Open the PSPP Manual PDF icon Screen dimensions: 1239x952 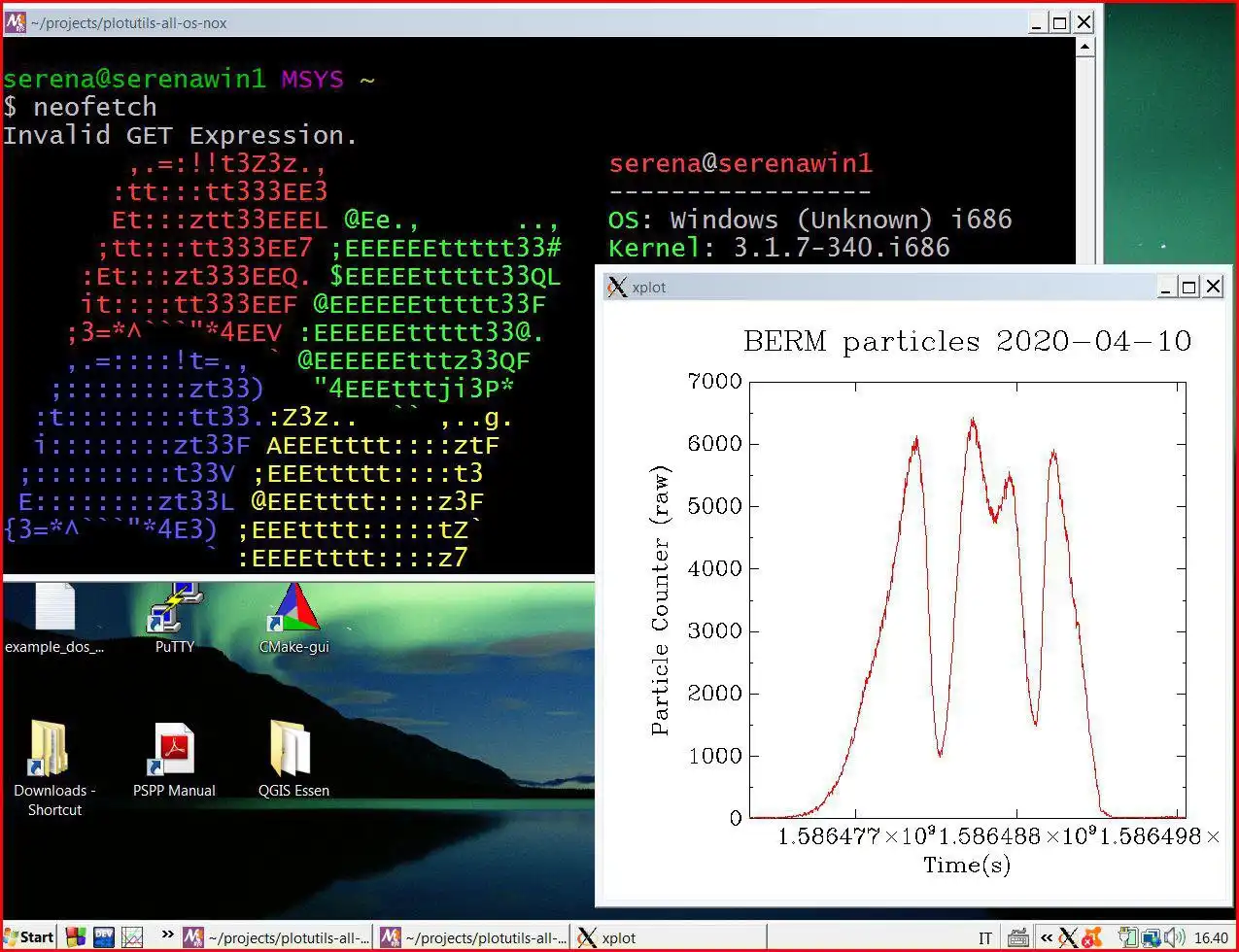(174, 761)
